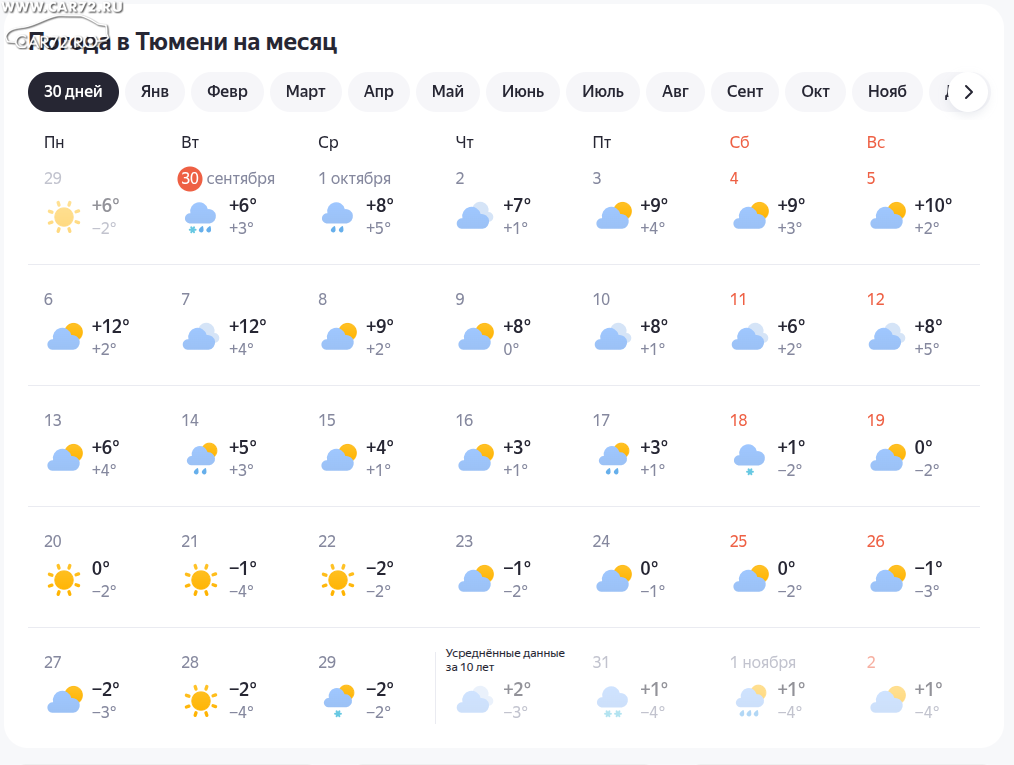Image resolution: width=1014 pixels, height=765 pixels.
Task: Open the Март month tab
Action: click(305, 92)
